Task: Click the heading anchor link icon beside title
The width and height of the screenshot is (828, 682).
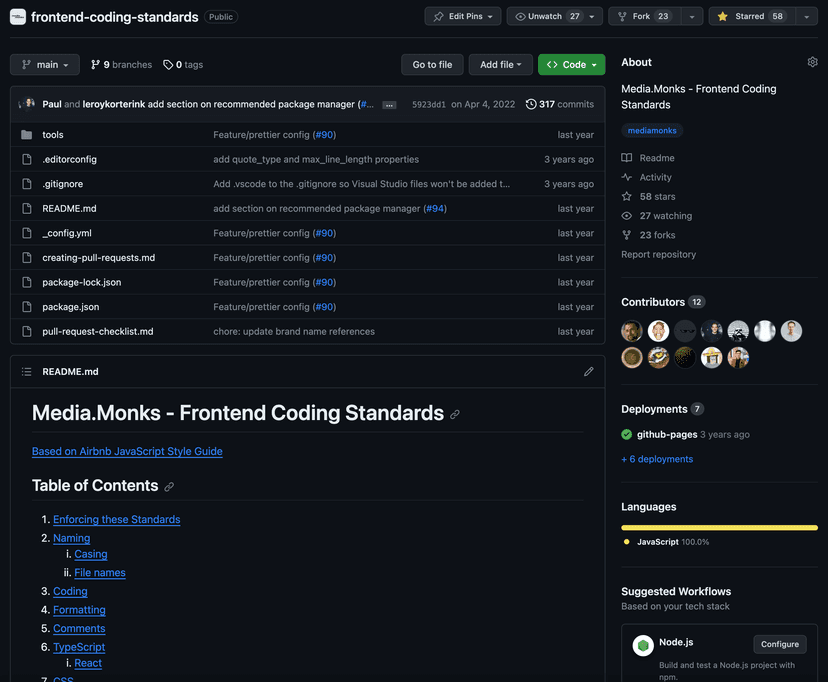Action: pyautogui.click(x=455, y=414)
